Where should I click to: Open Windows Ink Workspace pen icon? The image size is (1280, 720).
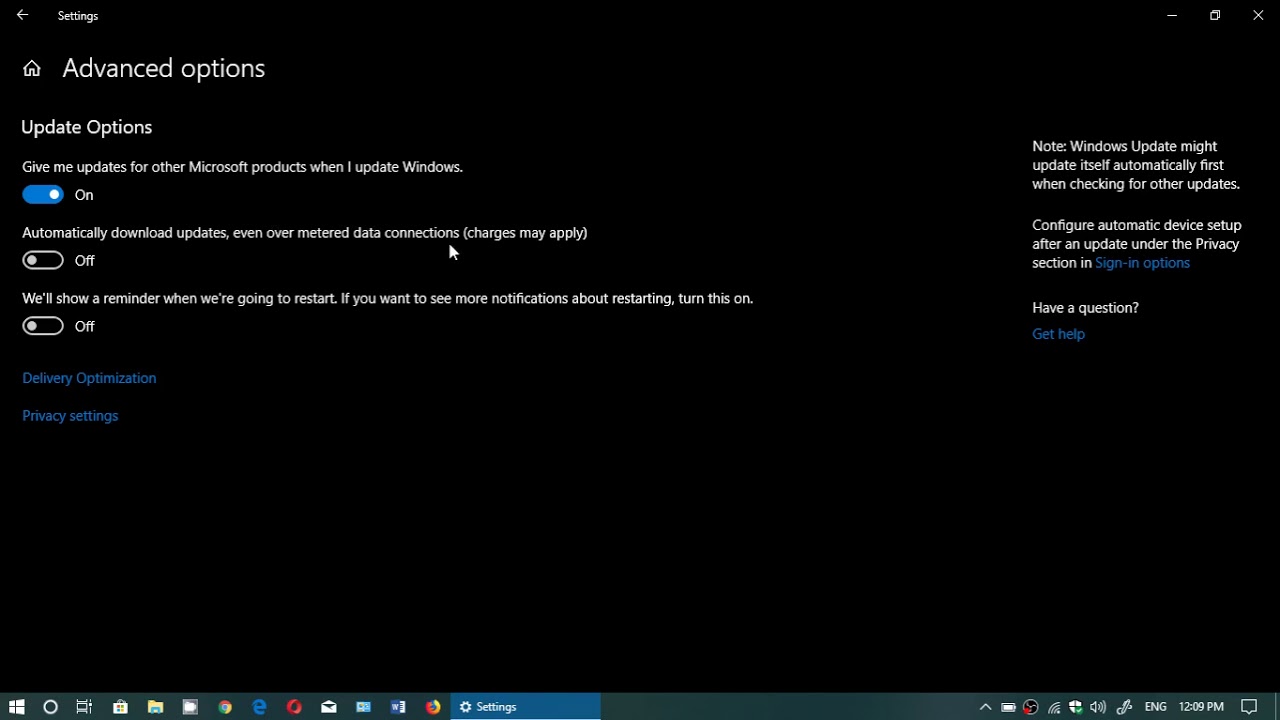(1124, 707)
